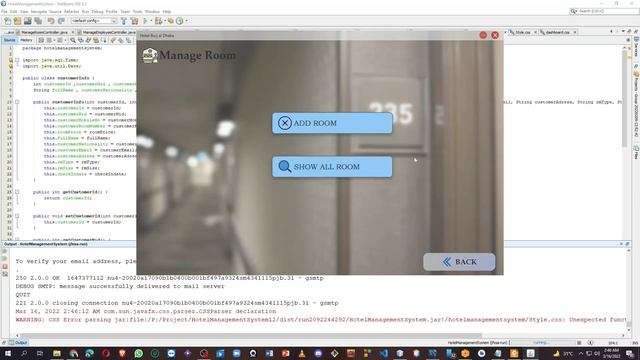
Task: Click the taskbar Search icon
Action: [24, 353]
